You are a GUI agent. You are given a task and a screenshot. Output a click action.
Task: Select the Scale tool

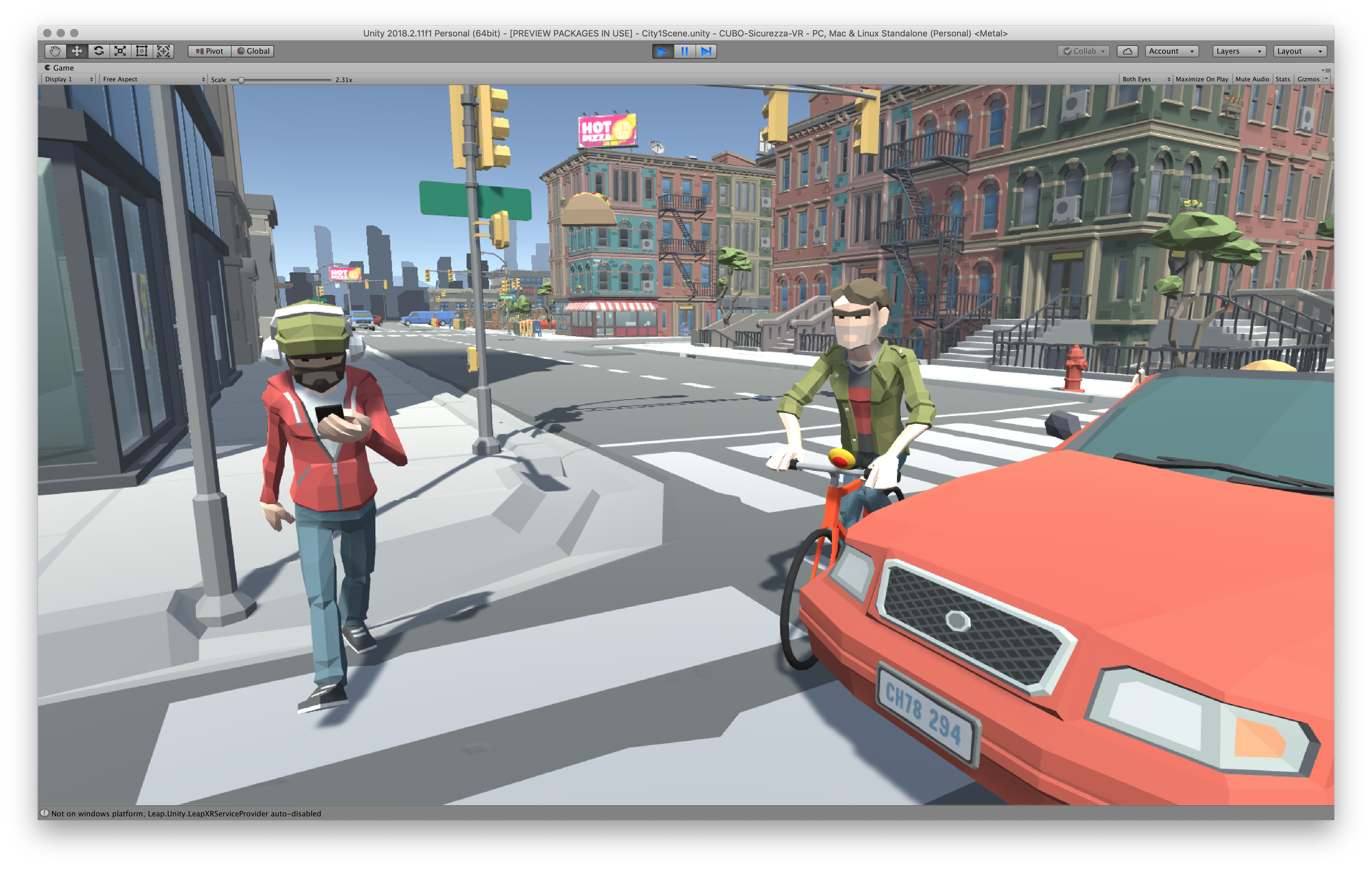tap(120, 51)
